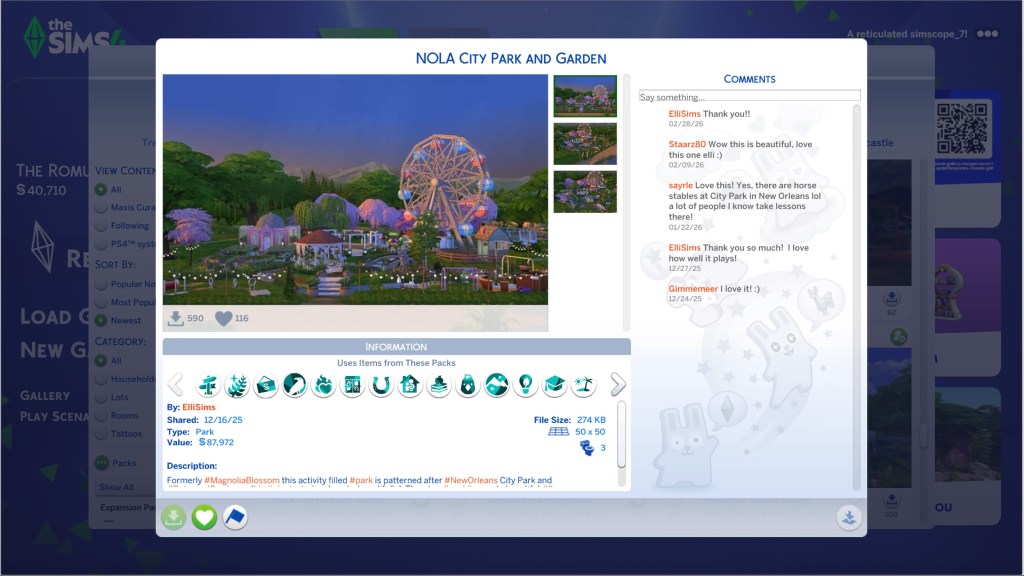Click commenter Staarz80's name

(686, 144)
